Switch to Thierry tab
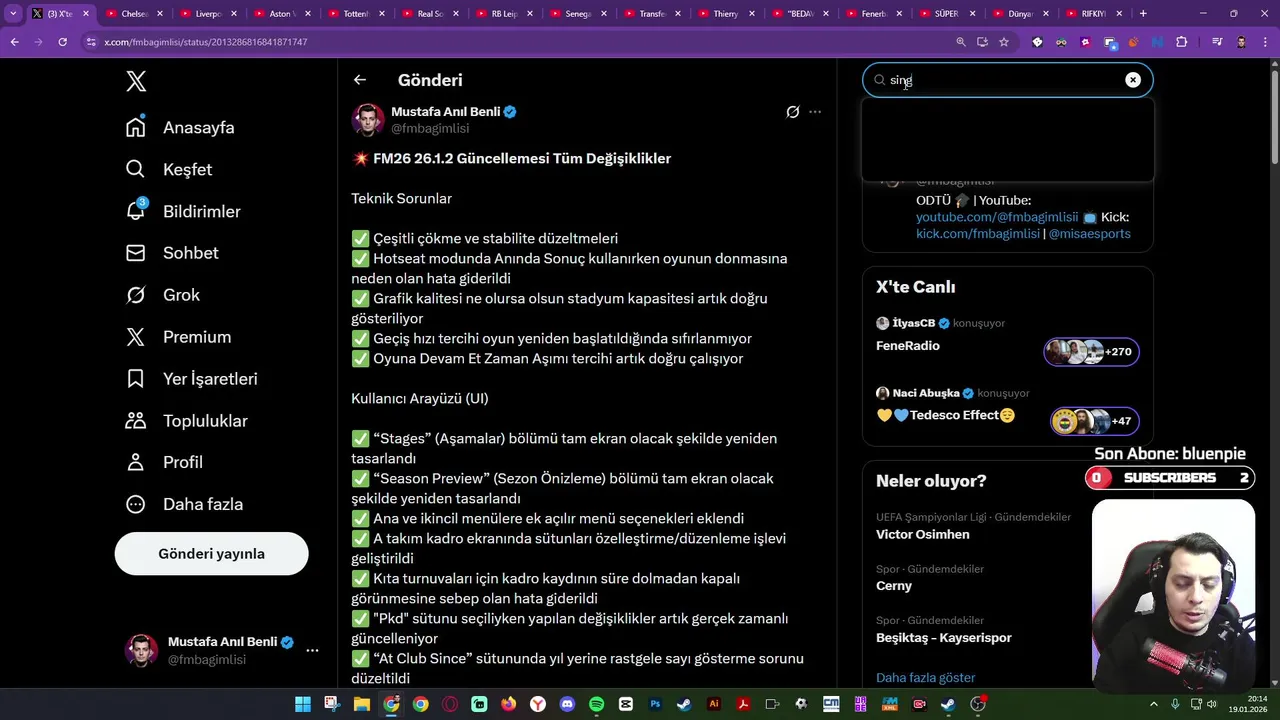The width and height of the screenshot is (1280, 720). click(726, 14)
